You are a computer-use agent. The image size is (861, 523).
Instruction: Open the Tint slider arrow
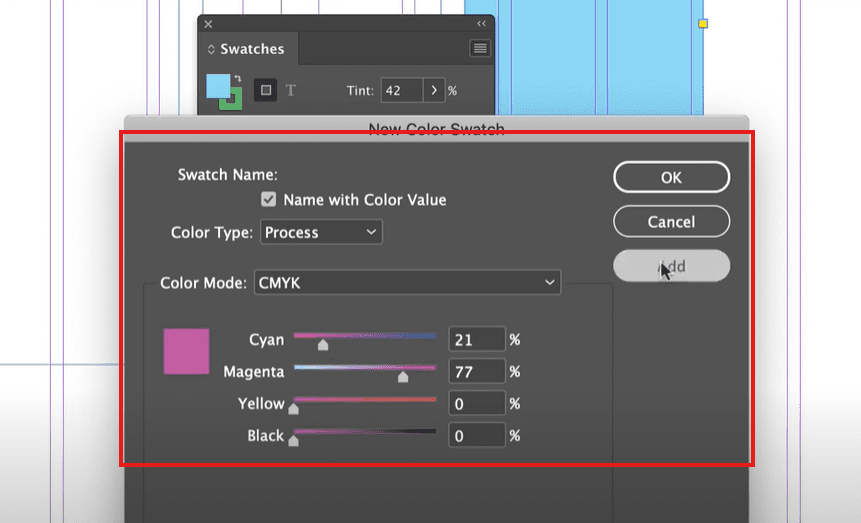coord(434,90)
